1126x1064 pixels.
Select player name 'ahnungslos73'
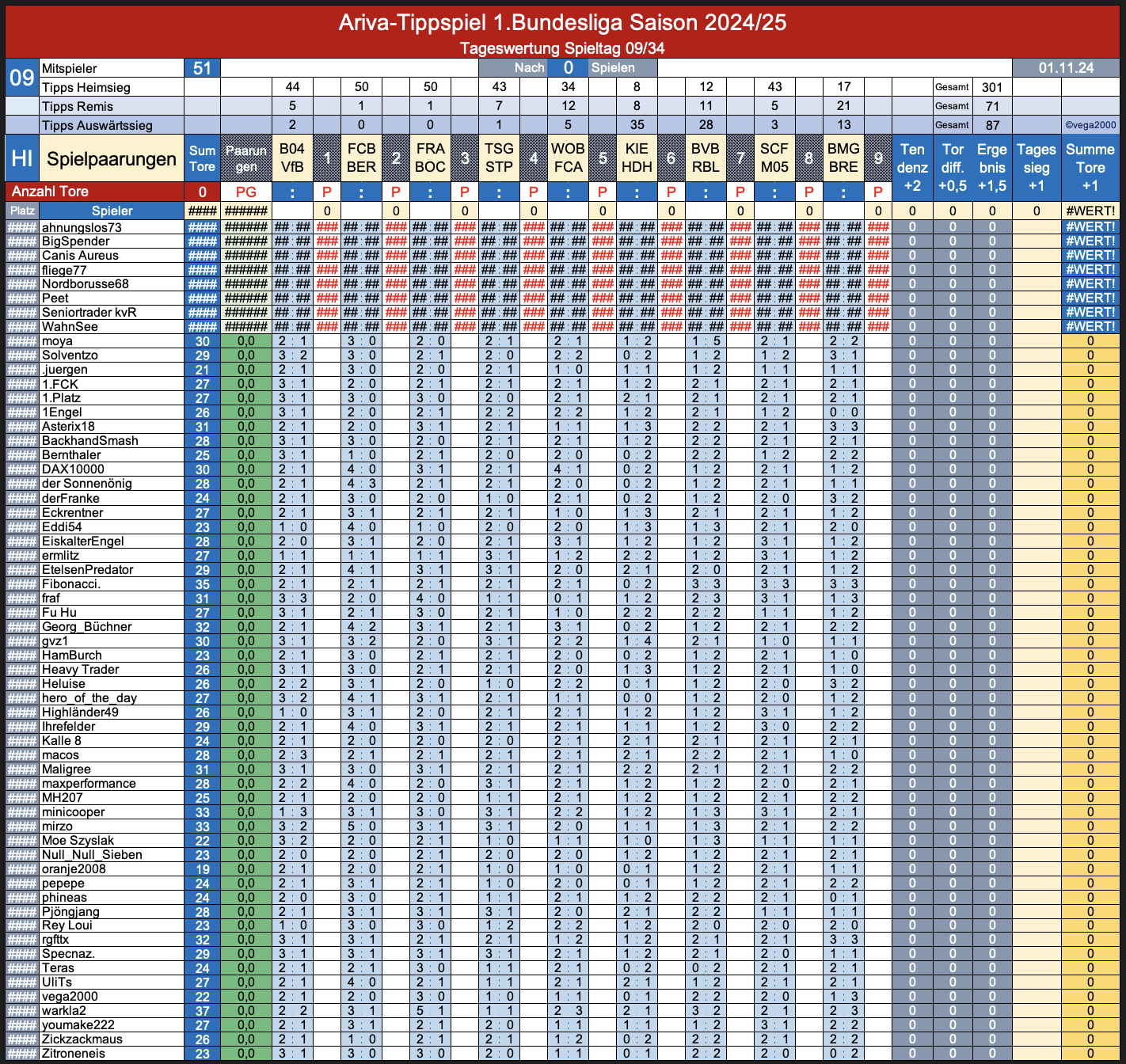(x=82, y=227)
